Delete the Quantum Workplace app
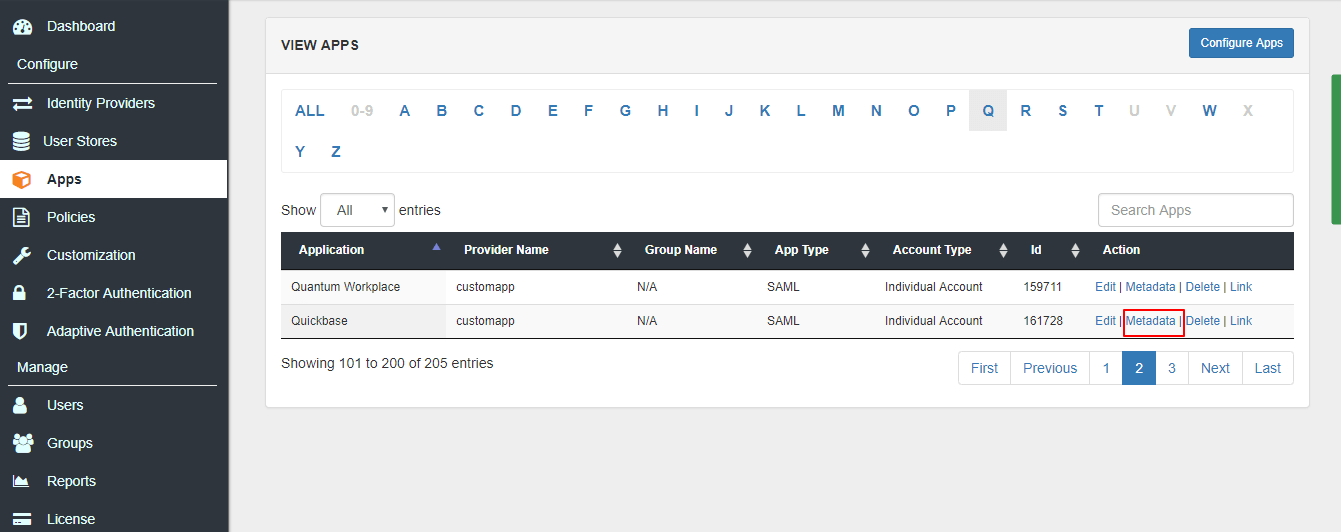 coord(1203,287)
